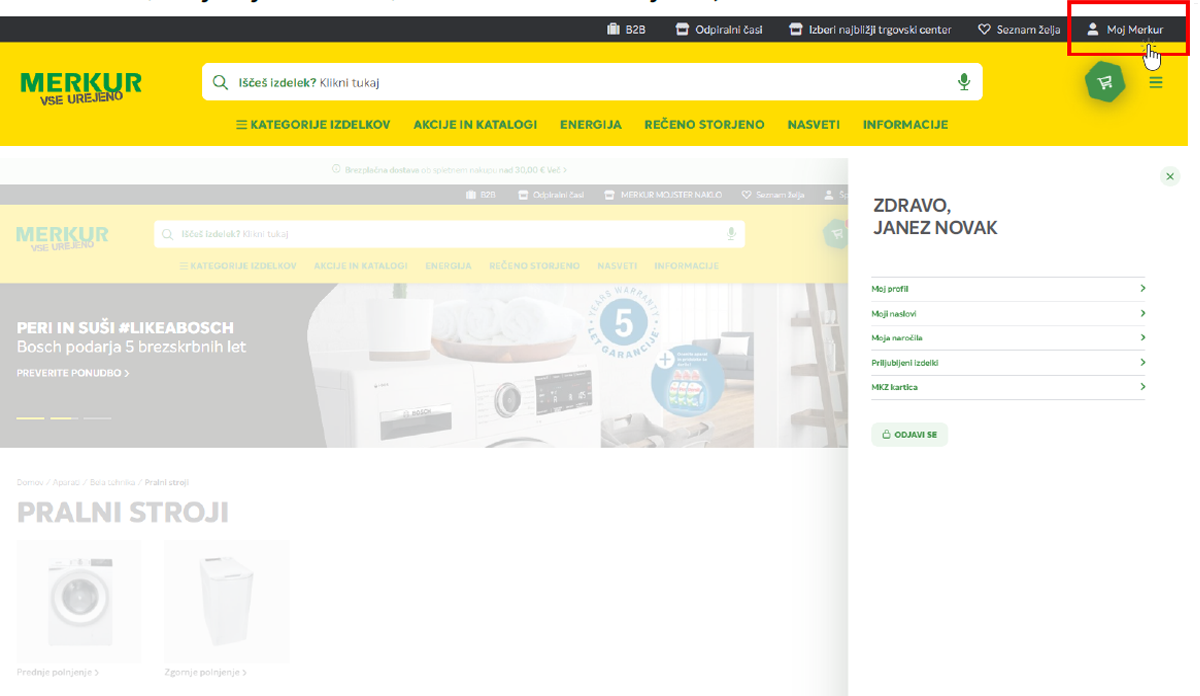Select the Energija menu item
Viewport: 1200px width, 696px height.
pyautogui.click(x=590, y=125)
